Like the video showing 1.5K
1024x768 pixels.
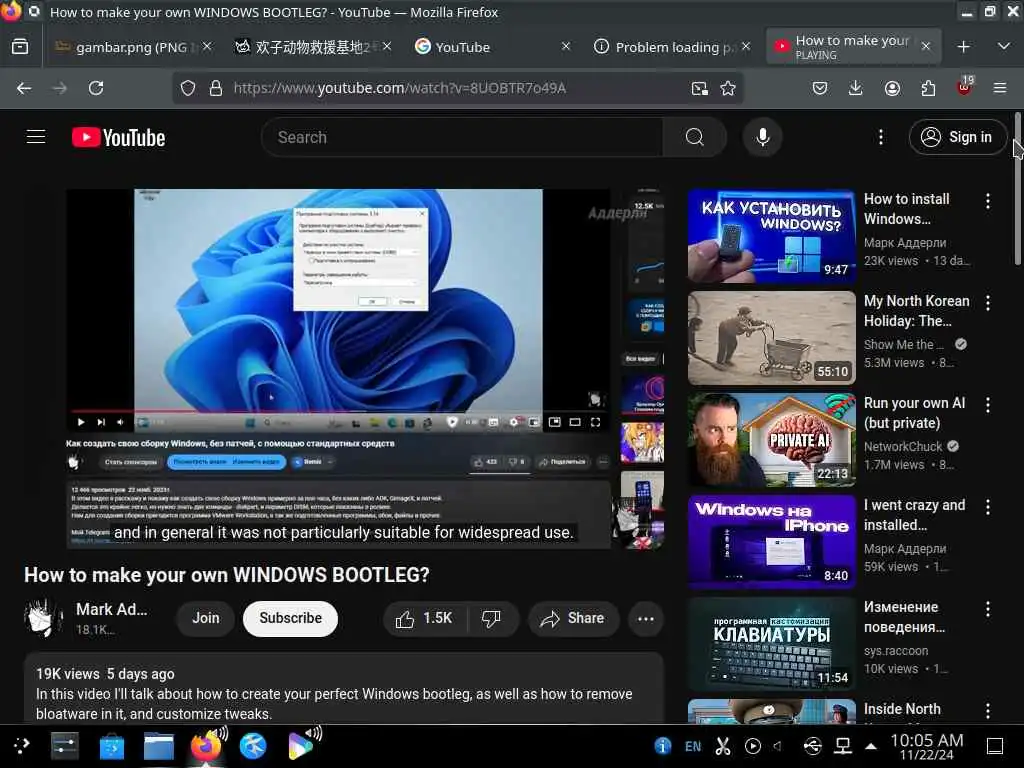(425, 618)
